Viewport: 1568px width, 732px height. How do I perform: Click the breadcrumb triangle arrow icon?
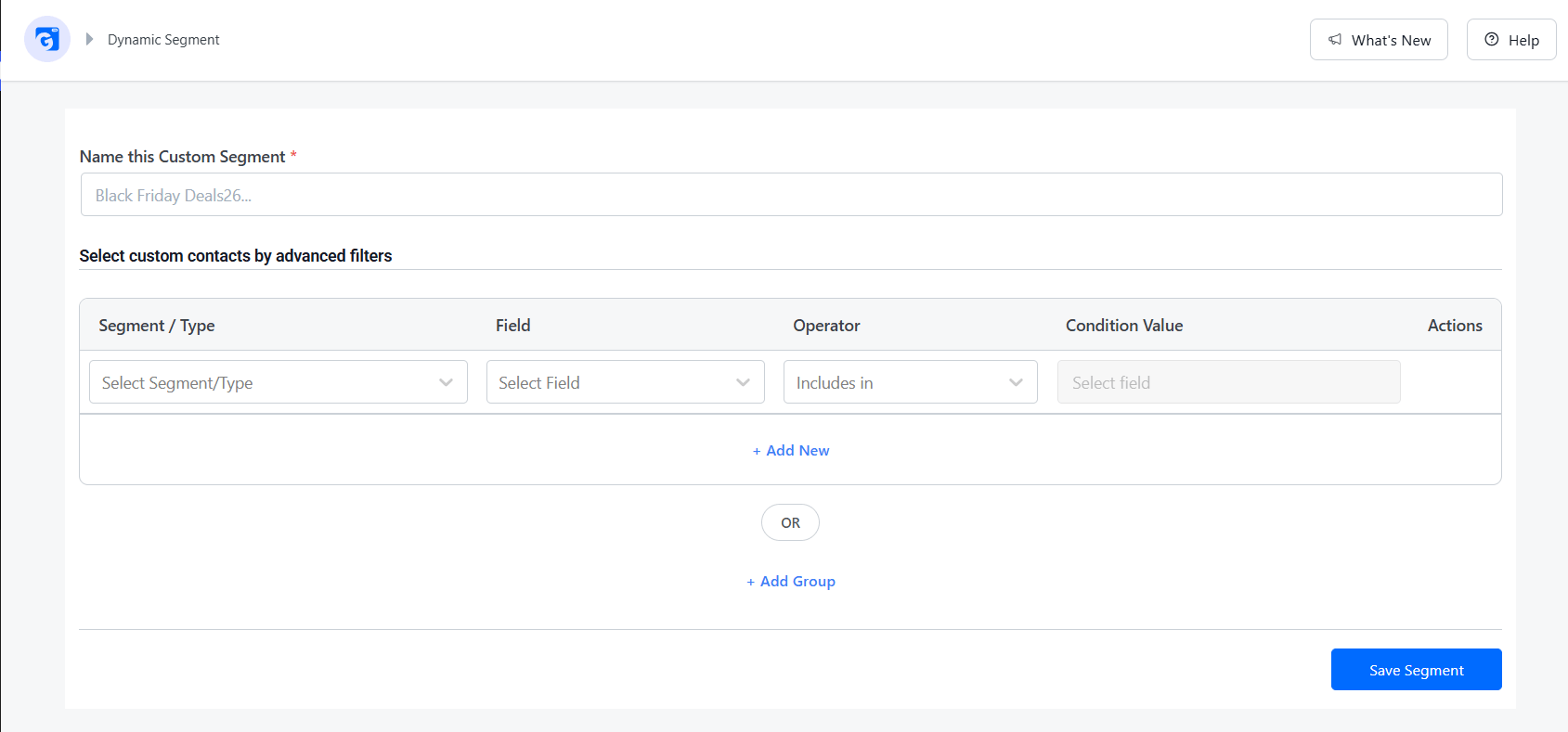pyautogui.click(x=89, y=39)
